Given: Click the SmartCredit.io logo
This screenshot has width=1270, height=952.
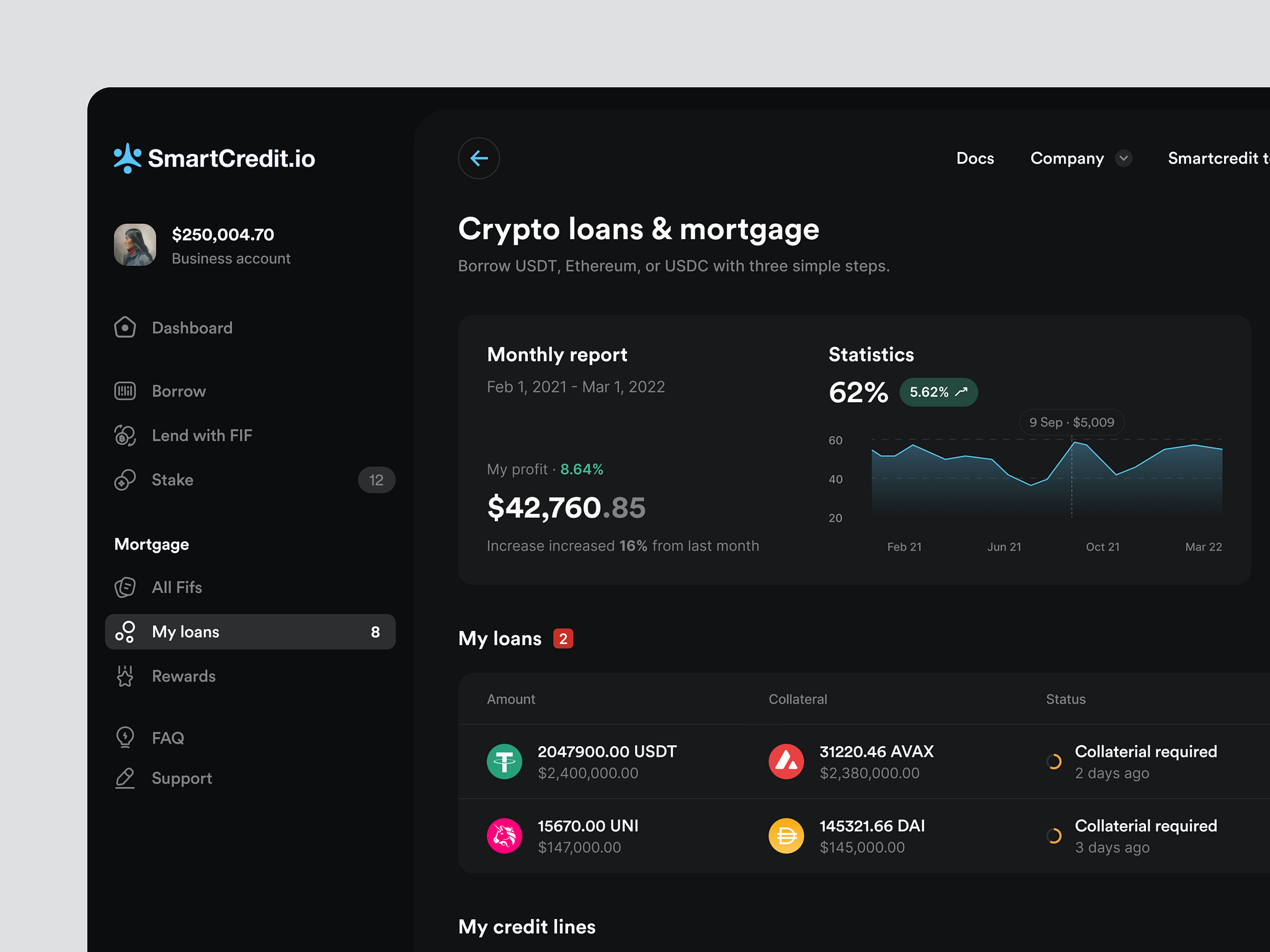Looking at the screenshot, I should click(214, 158).
